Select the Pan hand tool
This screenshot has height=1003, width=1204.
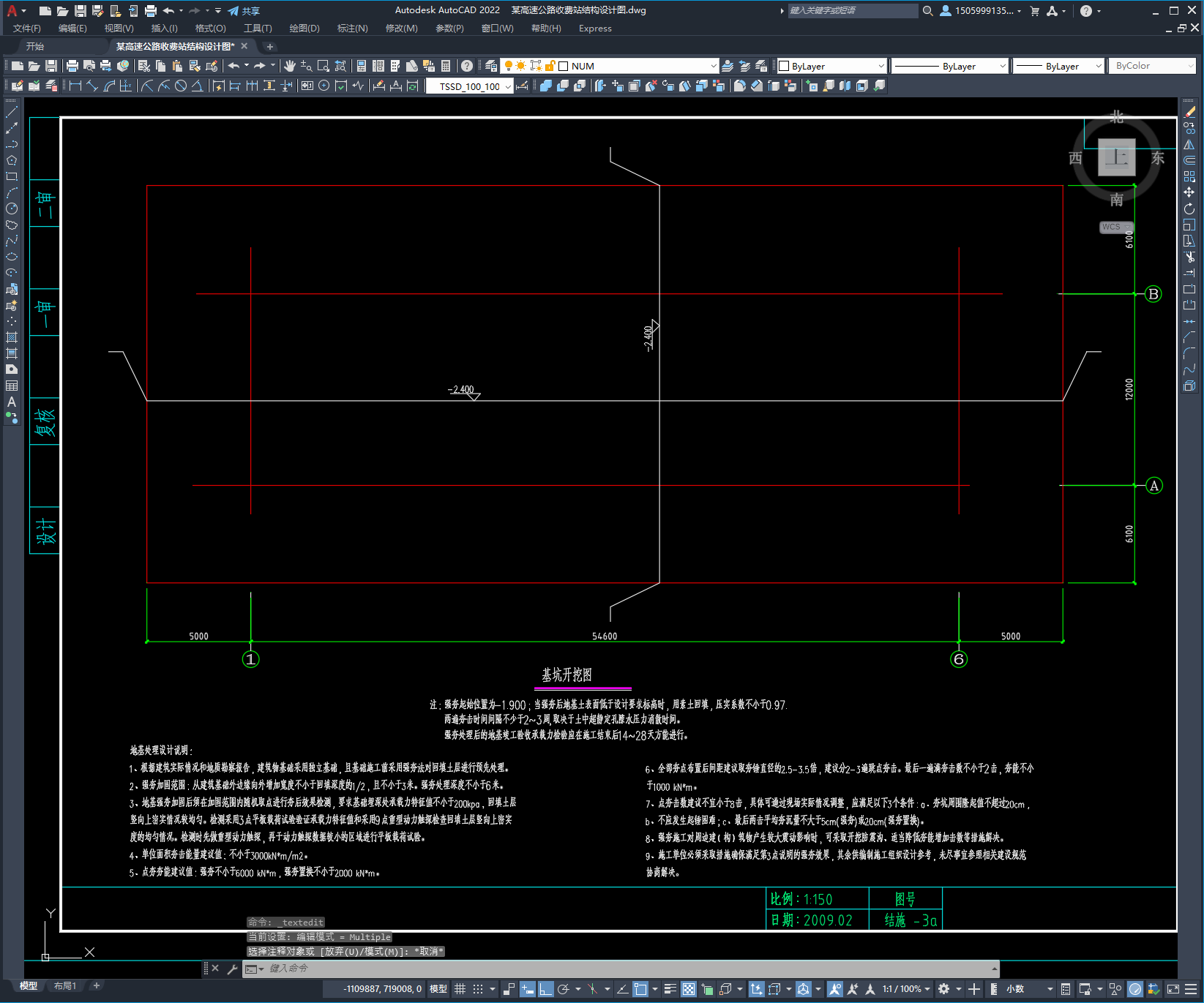coord(290,66)
